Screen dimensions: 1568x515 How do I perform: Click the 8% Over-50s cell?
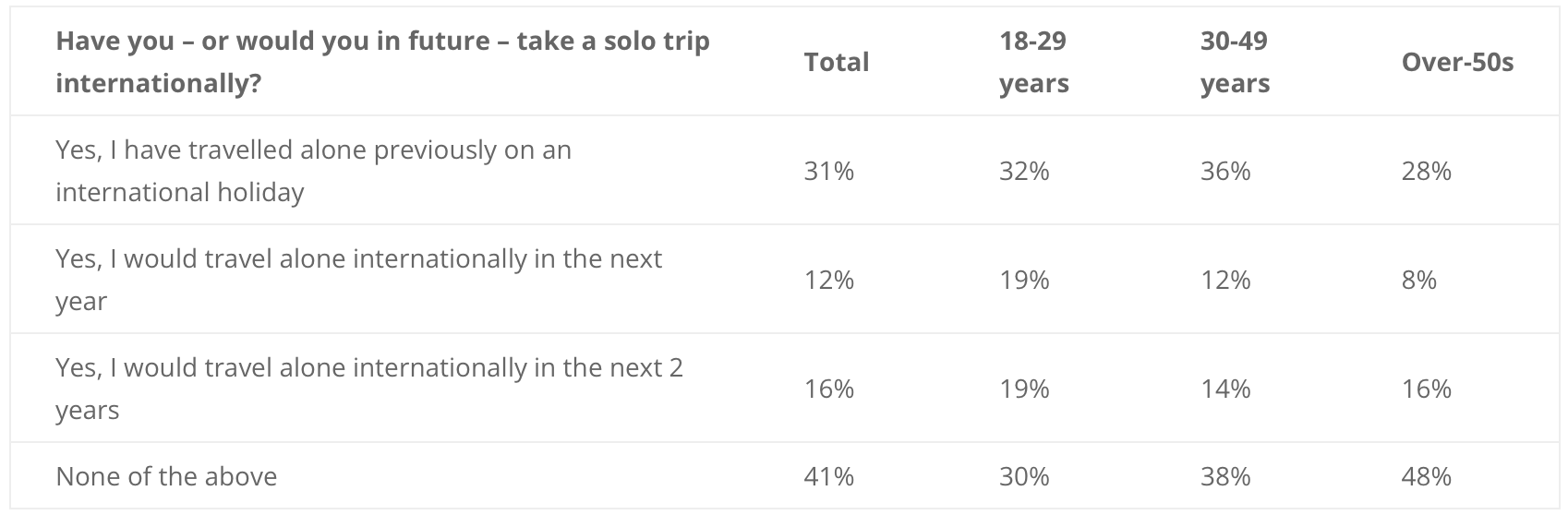pyautogui.click(x=1419, y=280)
